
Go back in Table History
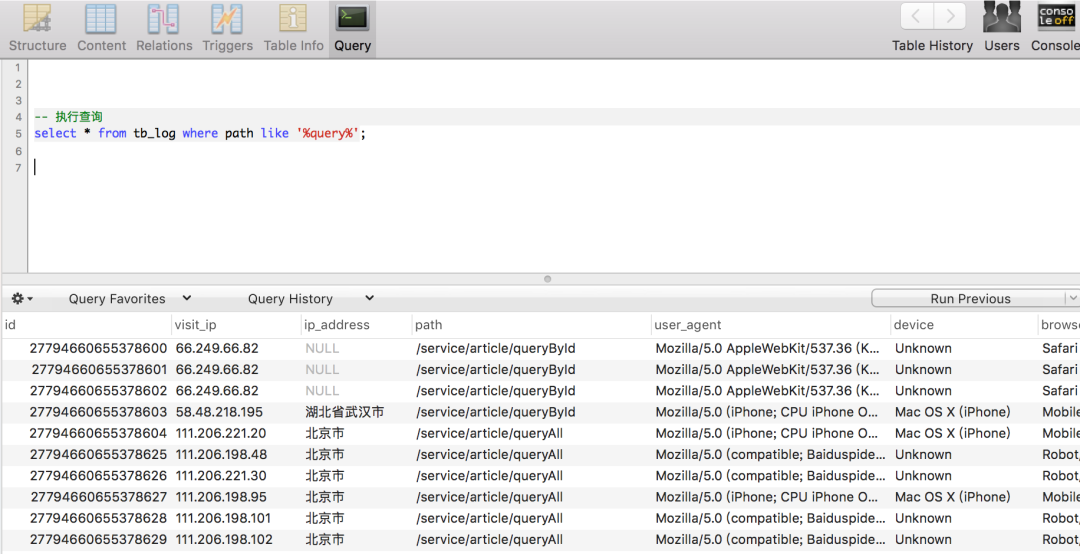tap(917, 16)
